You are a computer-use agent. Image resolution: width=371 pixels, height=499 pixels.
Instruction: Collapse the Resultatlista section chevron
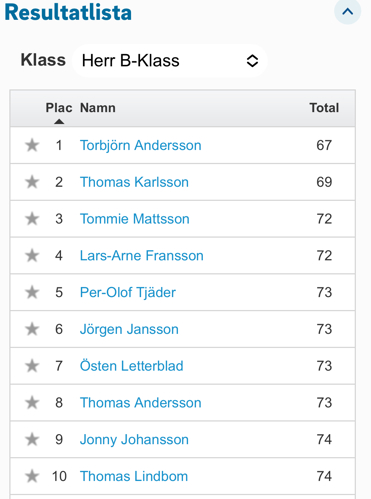[x=347, y=12]
